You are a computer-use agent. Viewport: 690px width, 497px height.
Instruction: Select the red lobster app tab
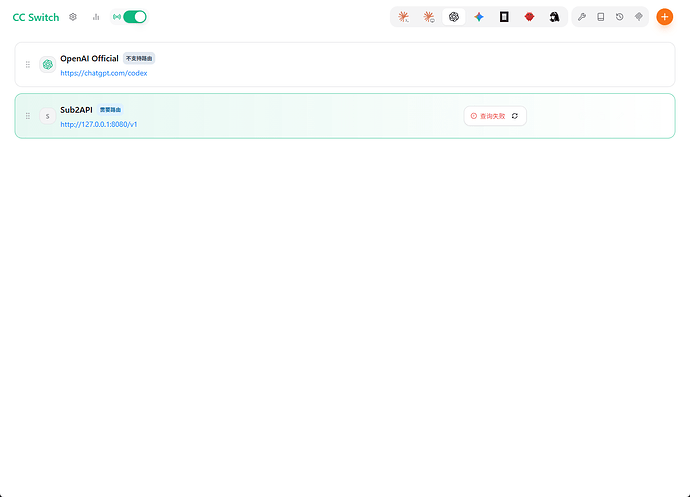click(529, 17)
